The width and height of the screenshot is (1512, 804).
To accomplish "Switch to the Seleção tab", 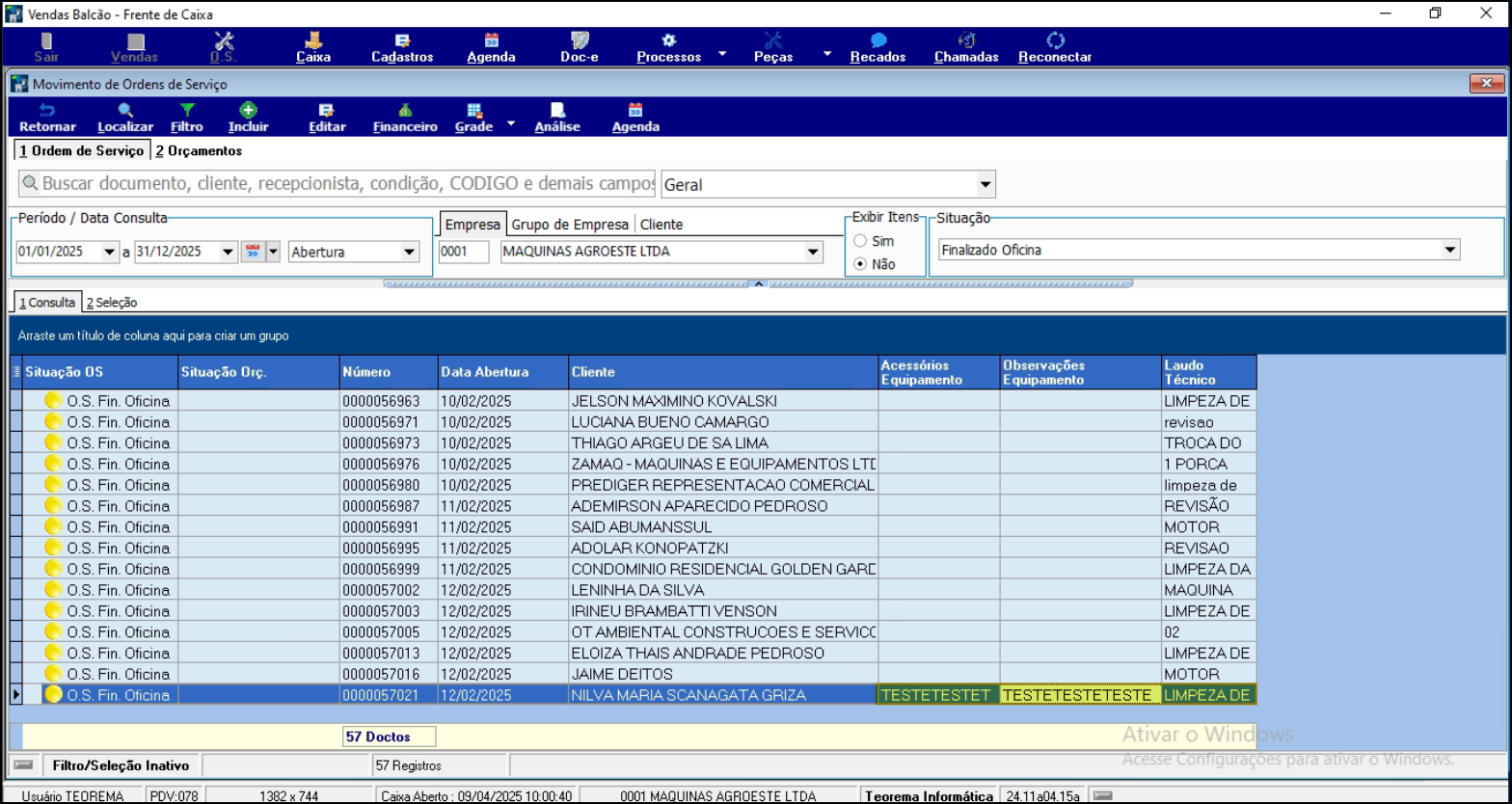I will pos(112,302).
